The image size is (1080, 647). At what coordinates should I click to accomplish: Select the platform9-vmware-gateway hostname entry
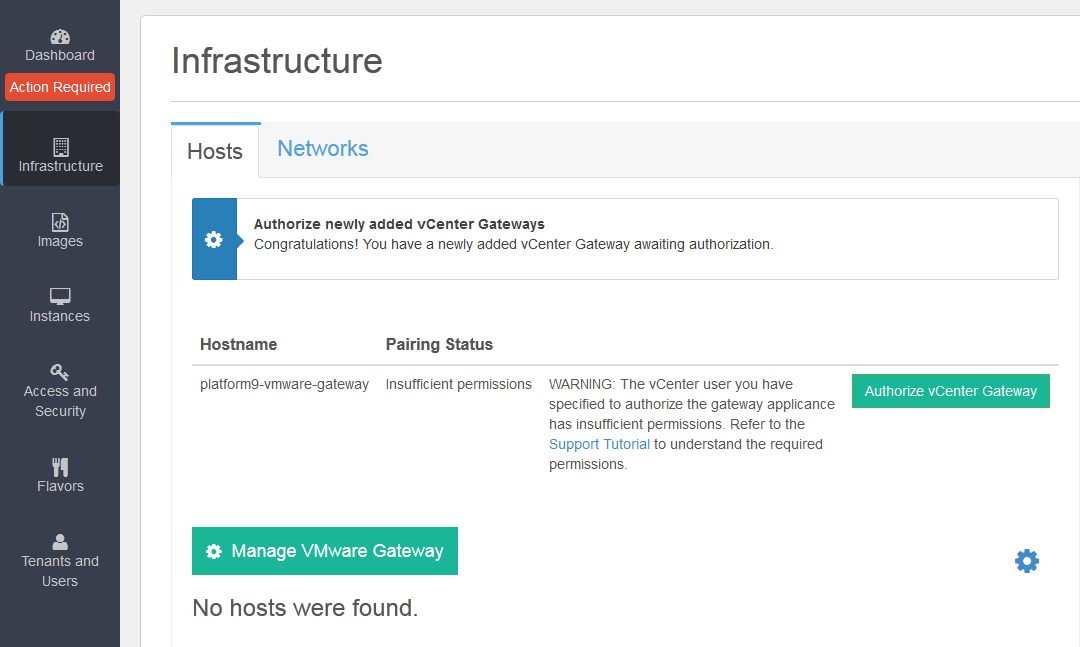284,384
